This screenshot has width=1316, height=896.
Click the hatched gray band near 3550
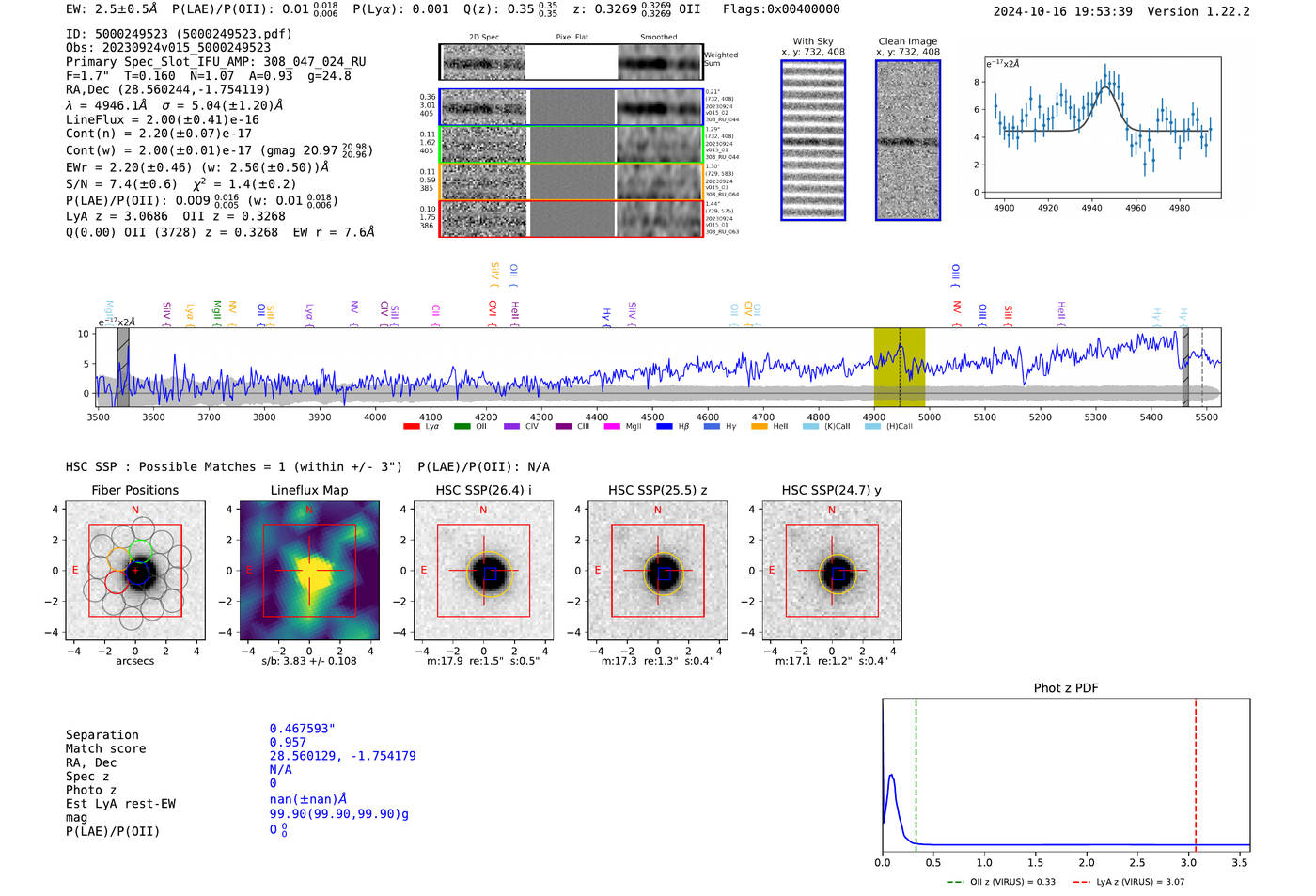[x=123, y=367]
